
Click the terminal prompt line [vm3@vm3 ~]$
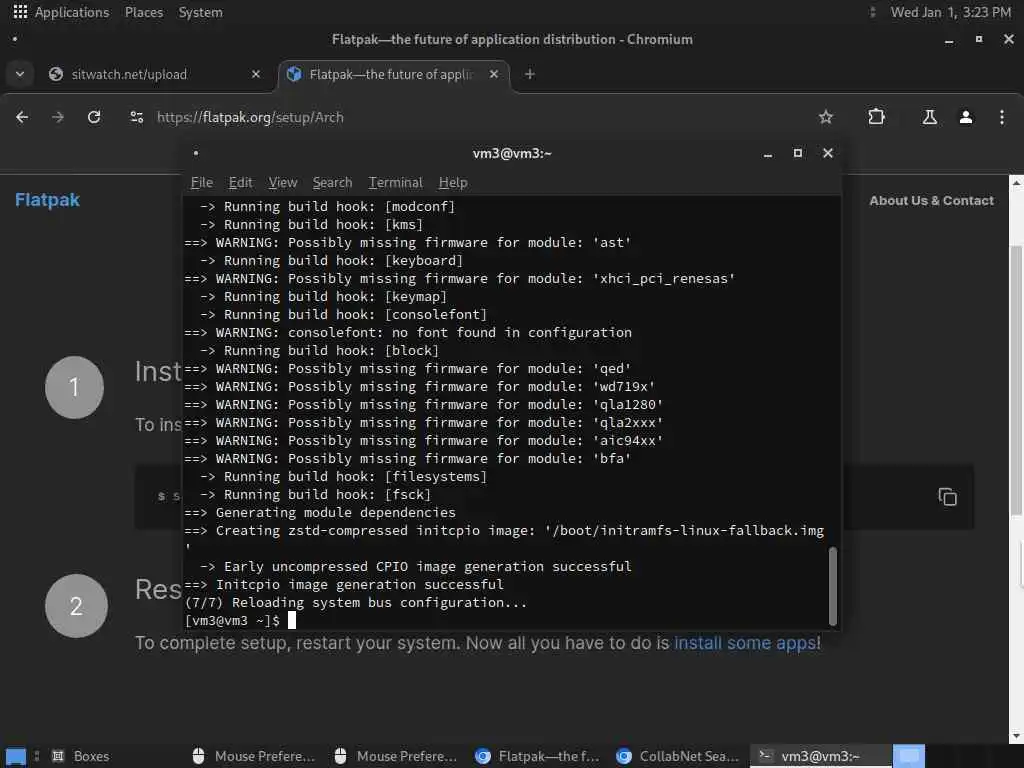point(232,620)
